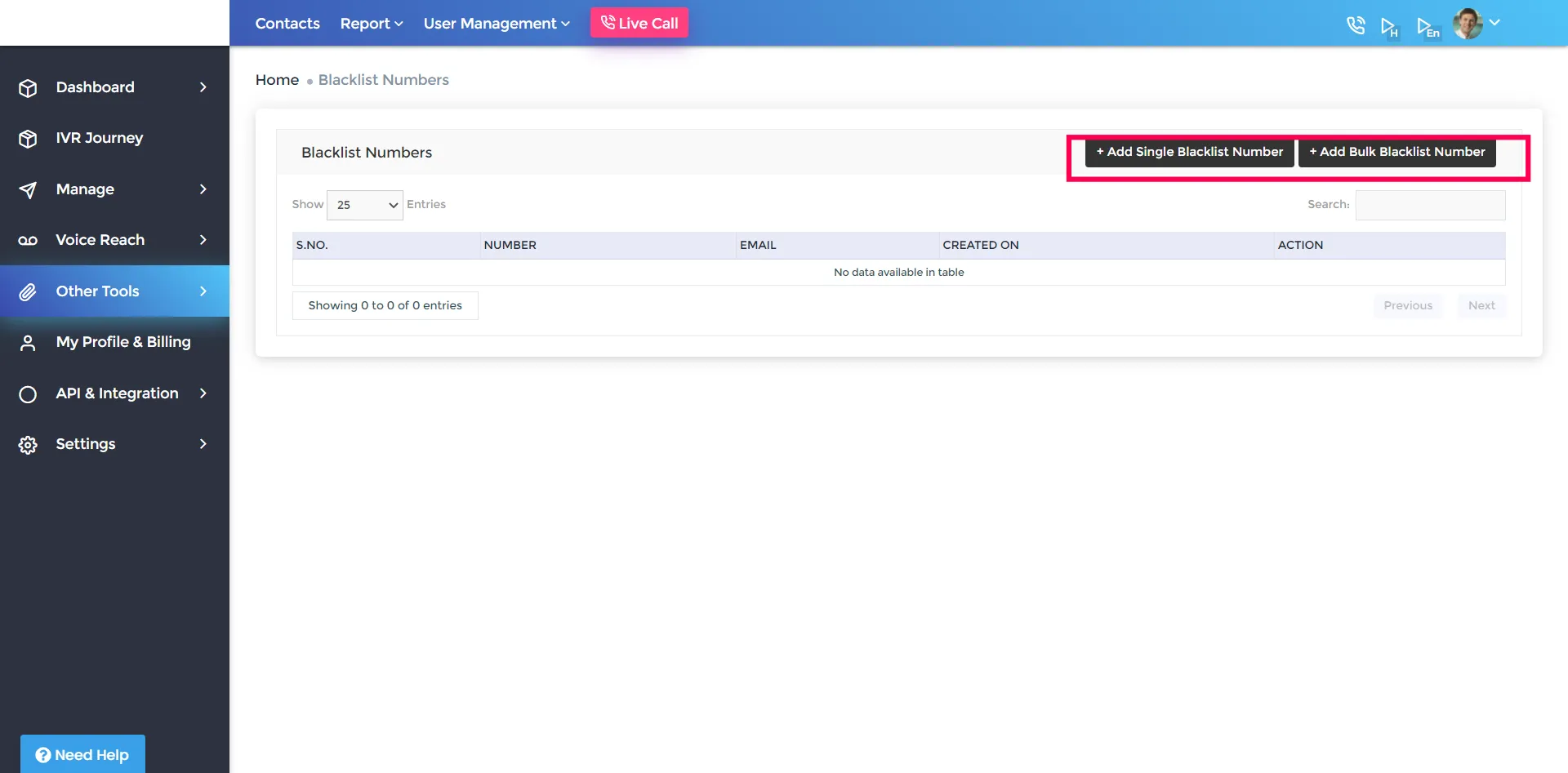The width and height of the screenshot is (1568, 773).
Task: Expand the API & Integration chevron
Action: coord(203,393)
